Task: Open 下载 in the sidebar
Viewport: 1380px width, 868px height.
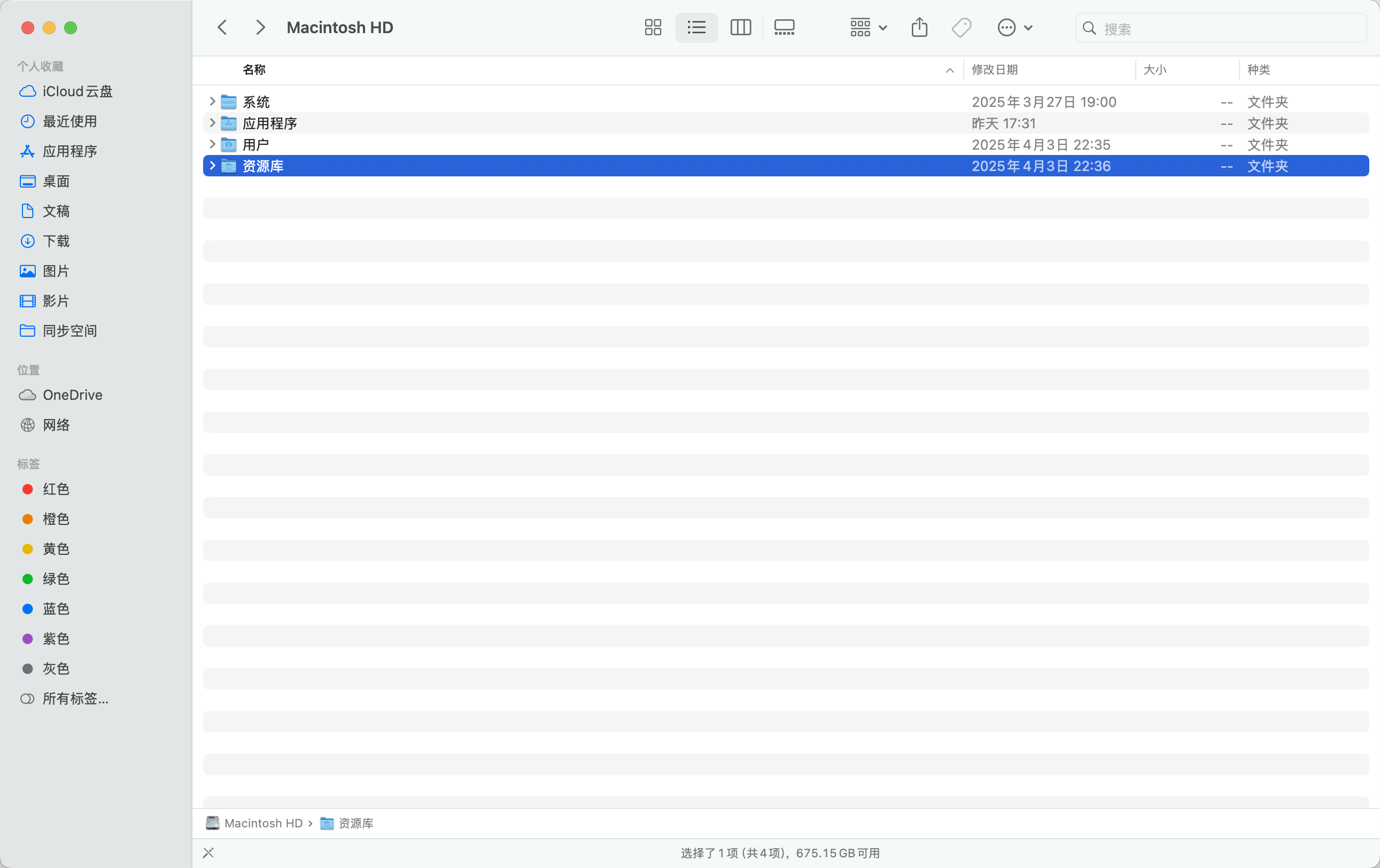Action: tap(56, 241)
